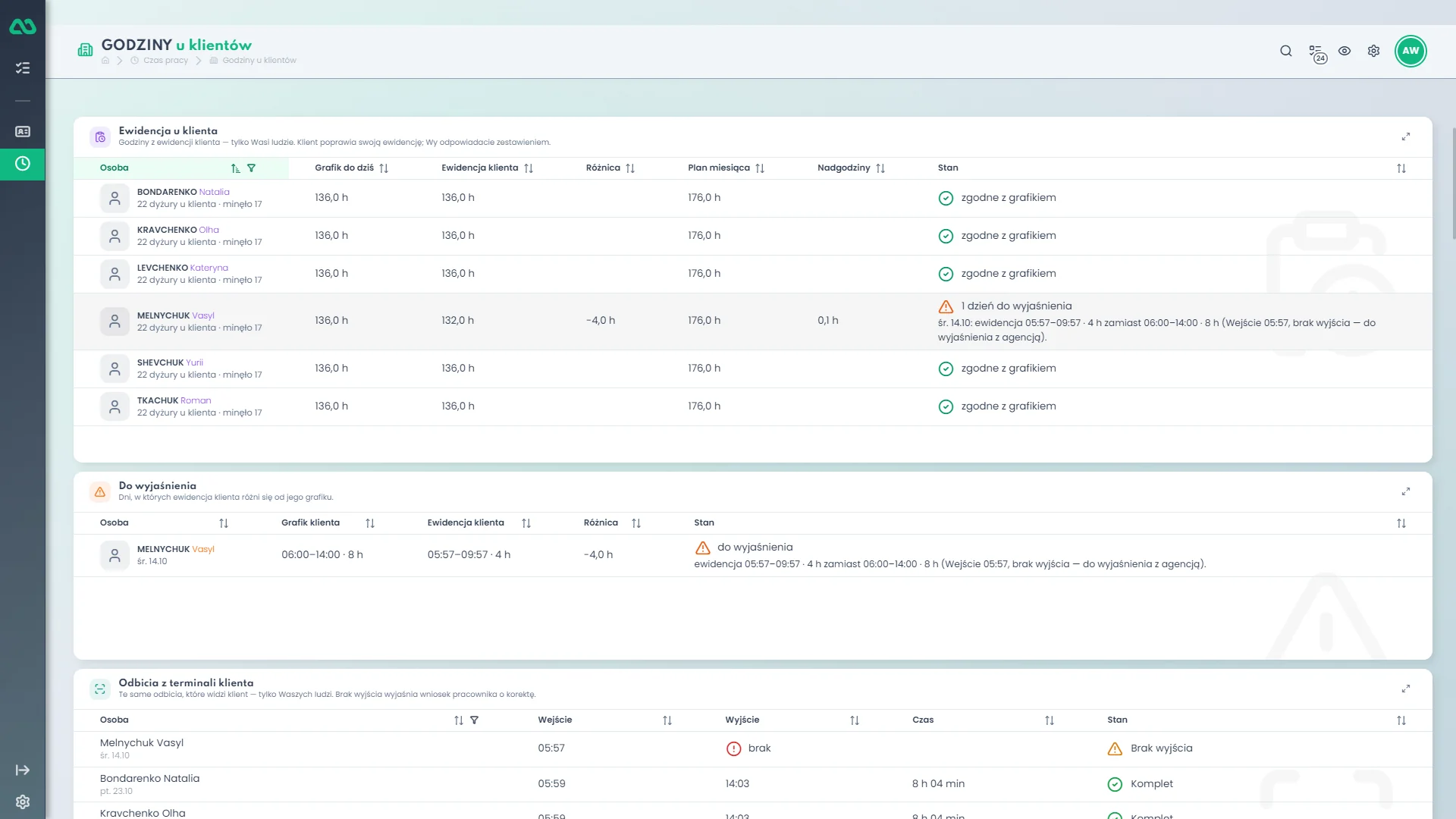Expand the sidebar with the arrow icon
This screenshot has height=819, width=1456.
tap(23, 770)
